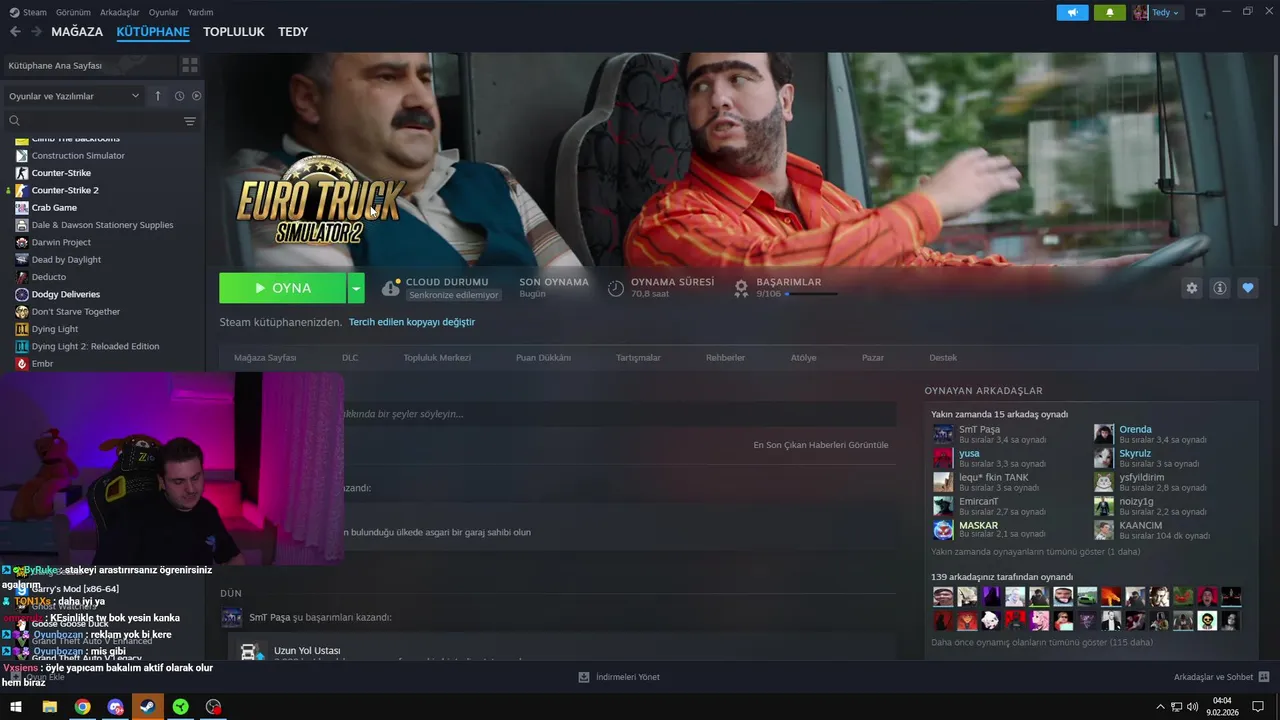1280x720 pixels.
Task: Go forward with the right arrow
Action: [36, 32]
